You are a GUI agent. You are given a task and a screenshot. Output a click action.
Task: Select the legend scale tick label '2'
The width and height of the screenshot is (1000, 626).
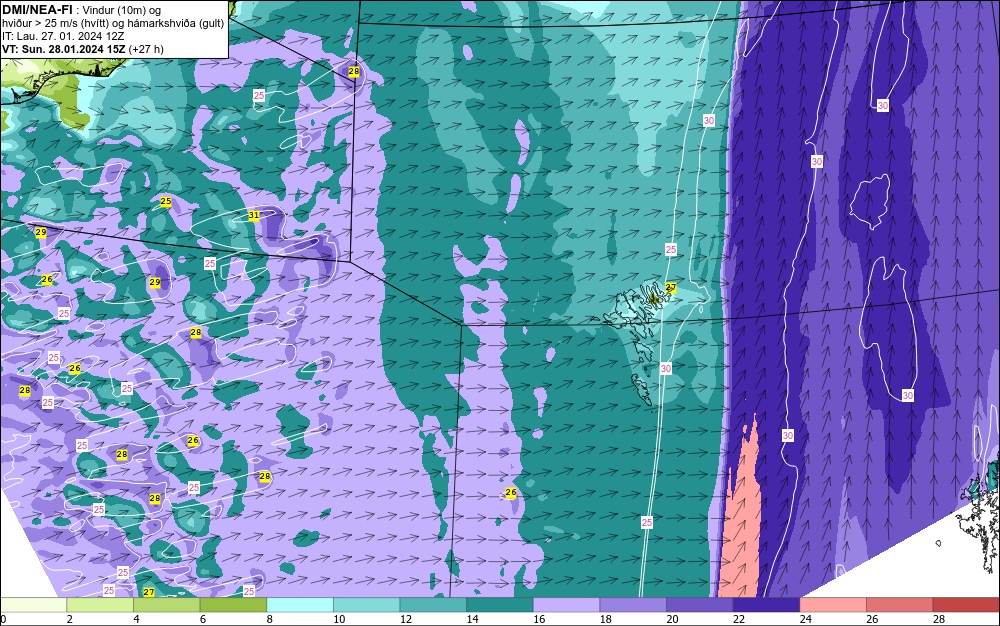pos(69,619)
